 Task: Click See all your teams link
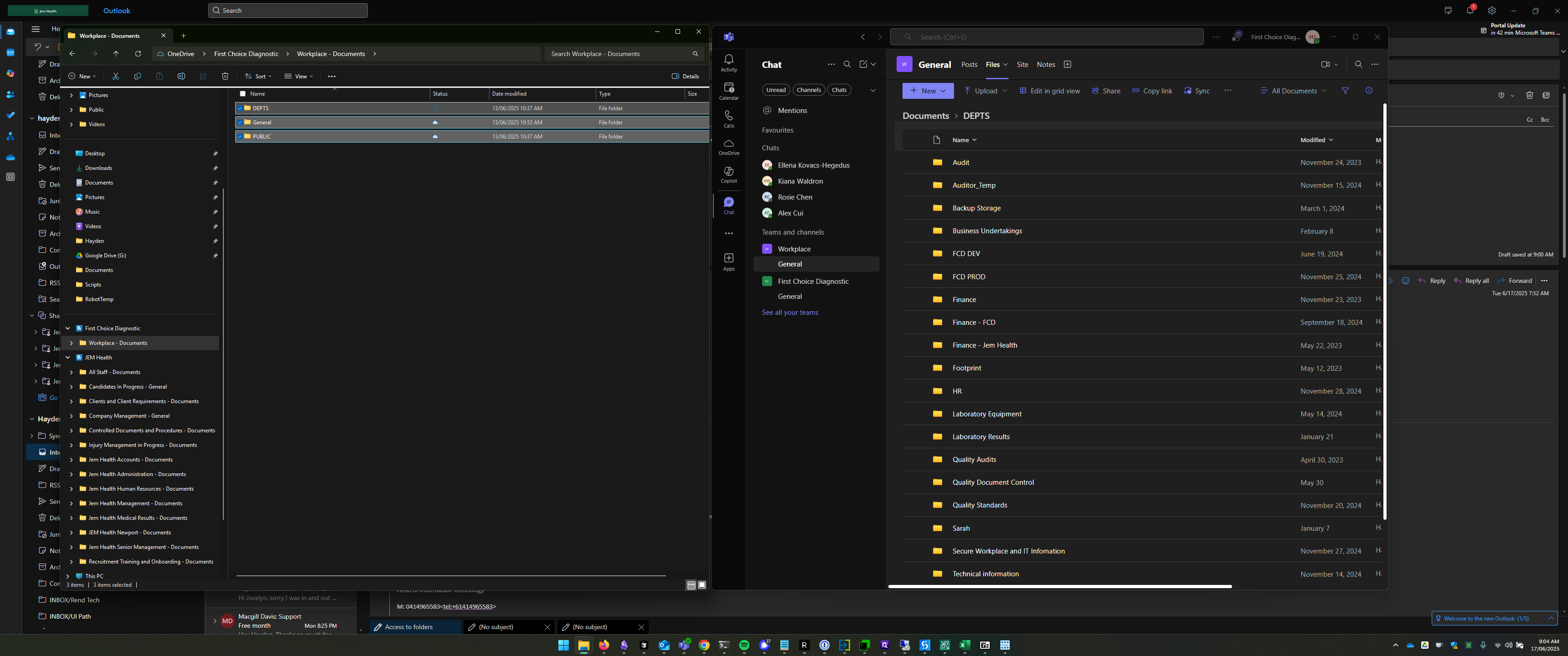[790, 312]
